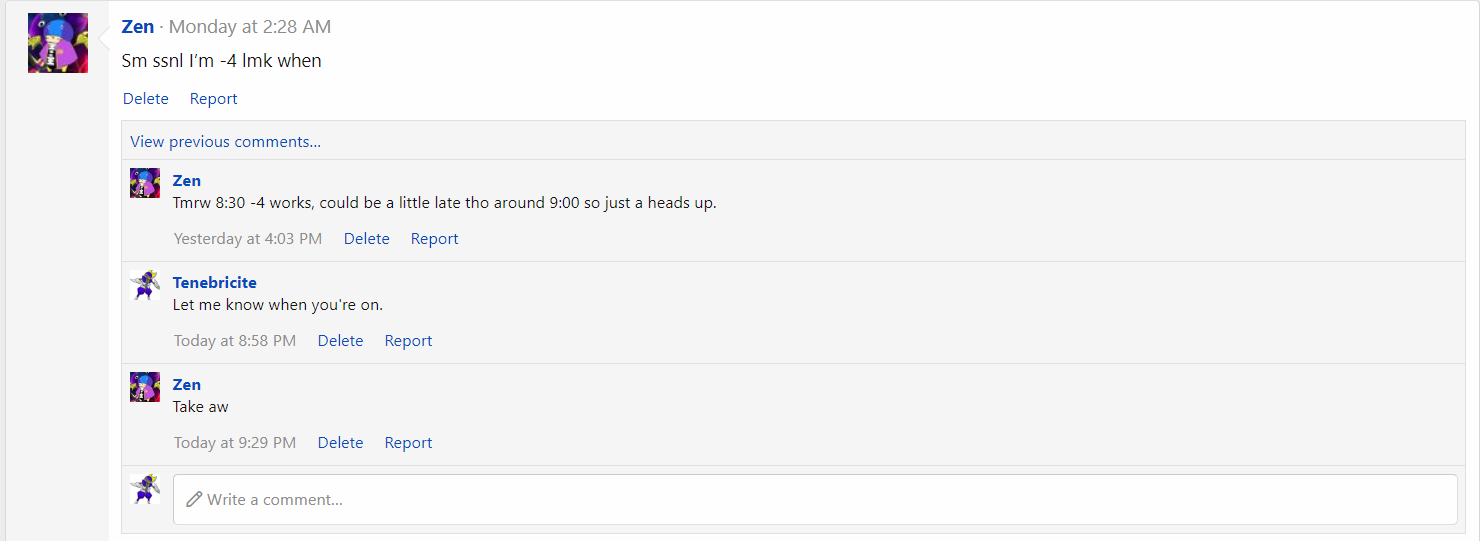Report the comment posted Today at 9:29 PM
1480x541 pixels.
click(x=409, y=442)
